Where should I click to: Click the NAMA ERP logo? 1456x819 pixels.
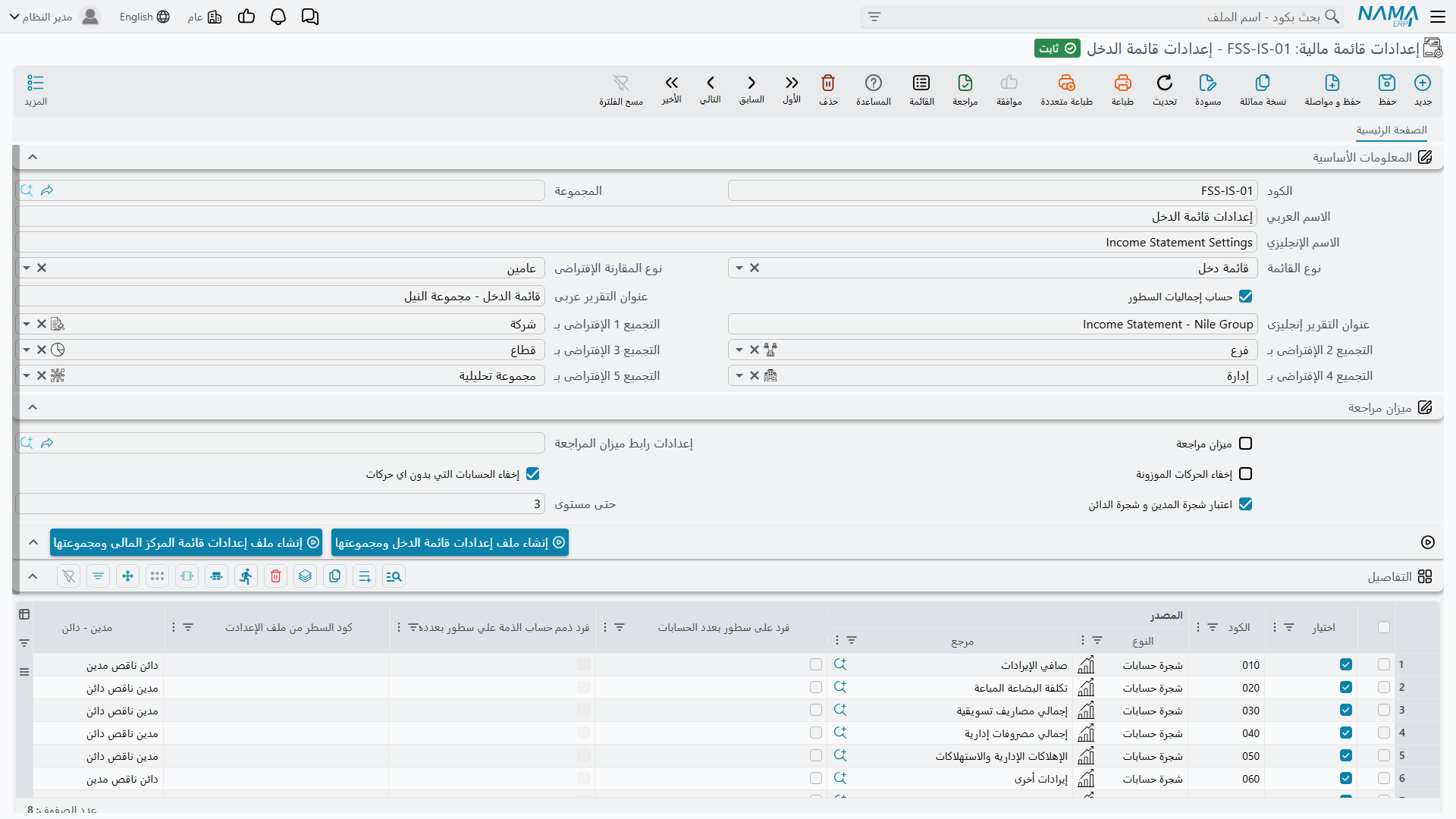[1388, 16]
